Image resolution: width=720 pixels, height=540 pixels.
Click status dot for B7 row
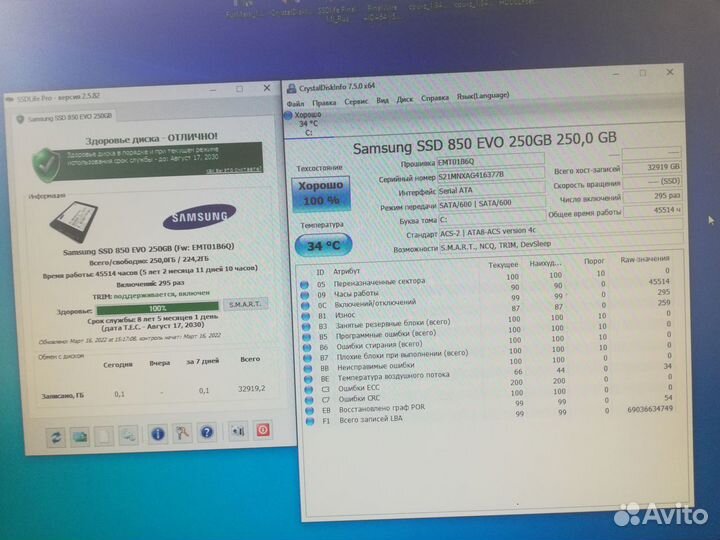pyautogui.click(x=308, y=358)
